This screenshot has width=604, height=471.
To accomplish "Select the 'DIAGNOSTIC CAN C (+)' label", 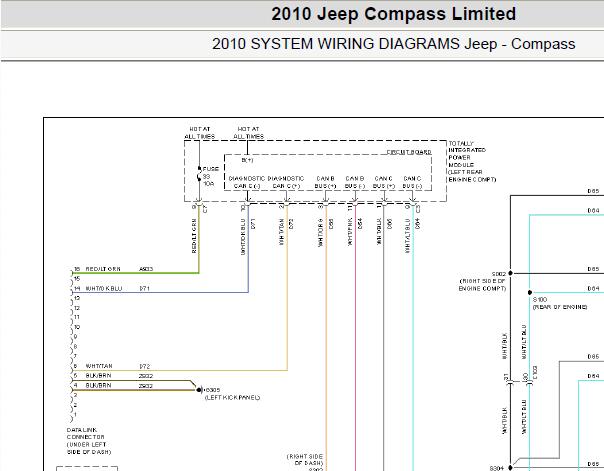I will coord(286,183).
